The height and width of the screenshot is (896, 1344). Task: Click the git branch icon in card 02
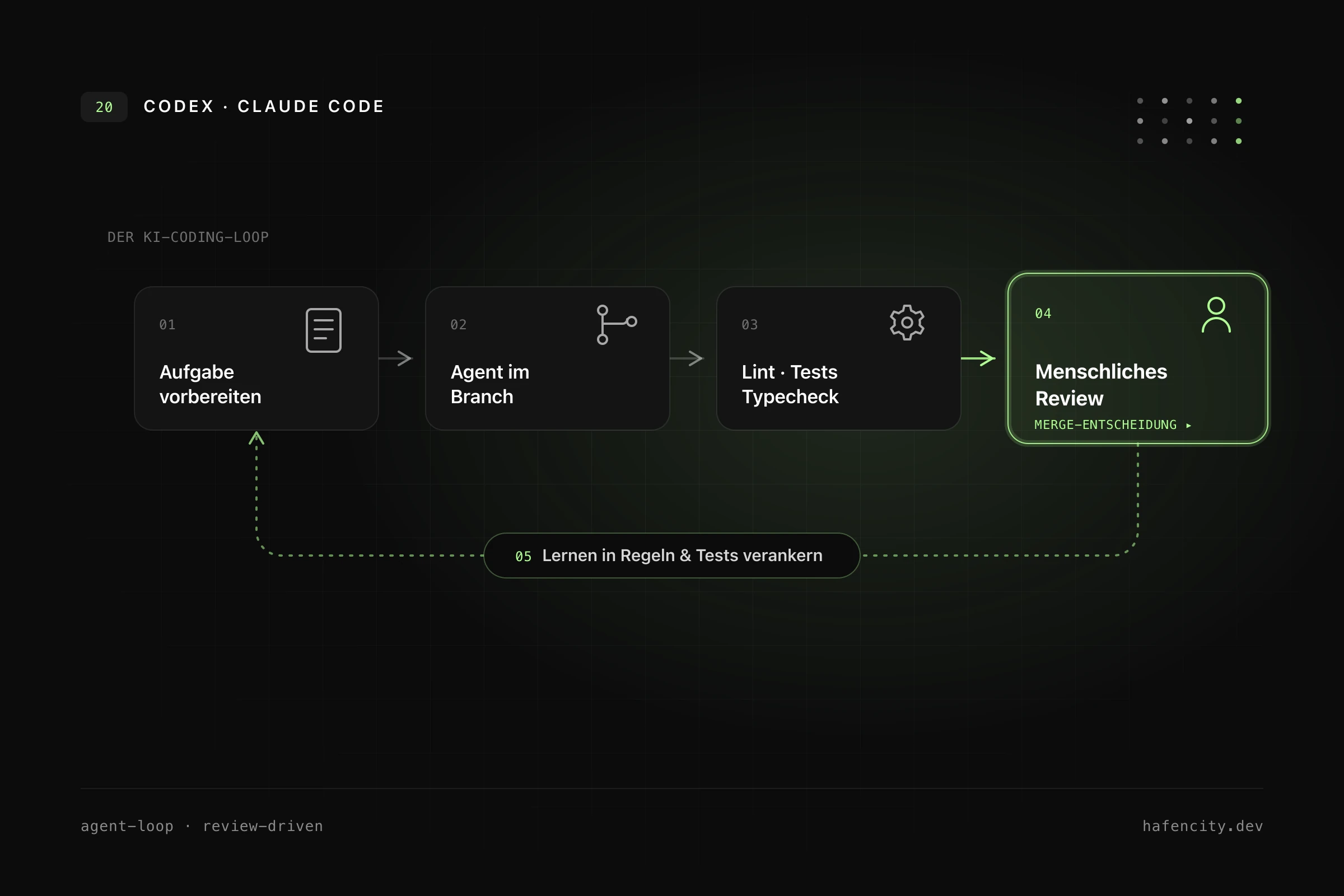click(617, 325)
